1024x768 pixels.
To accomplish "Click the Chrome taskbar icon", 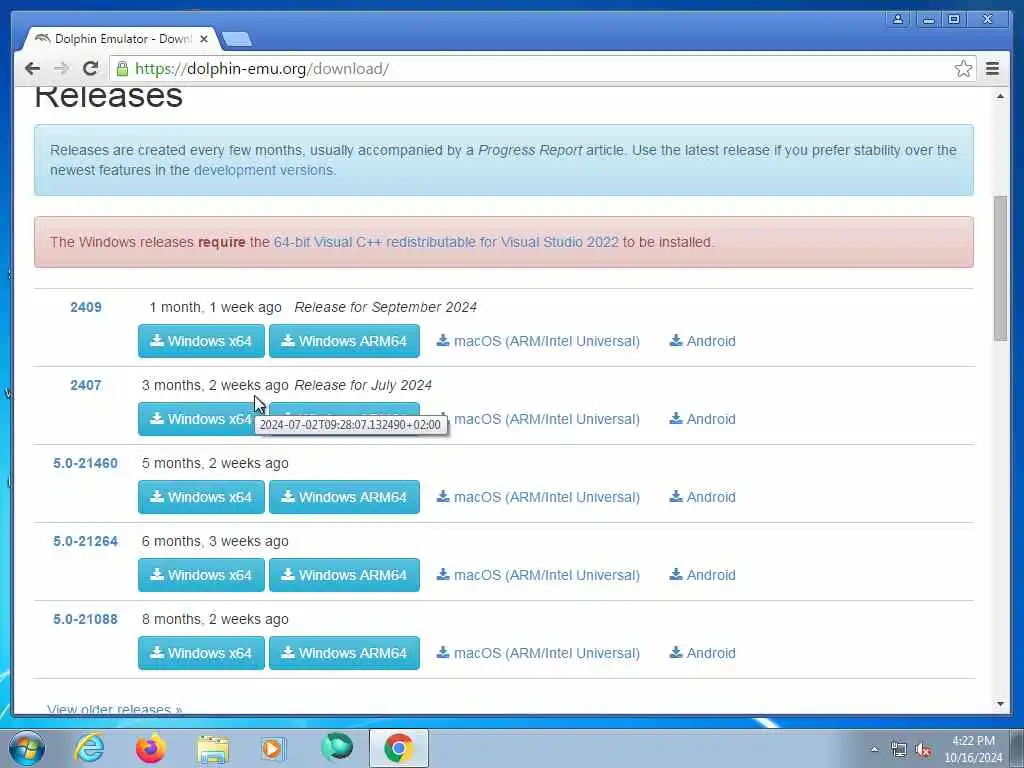I will coord(398,748).
